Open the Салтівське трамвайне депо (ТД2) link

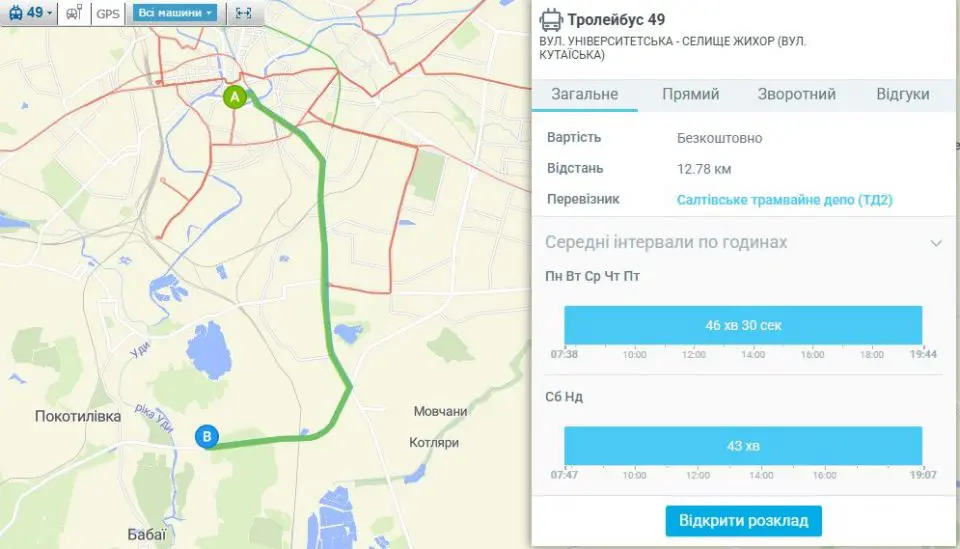pos(784,200)
